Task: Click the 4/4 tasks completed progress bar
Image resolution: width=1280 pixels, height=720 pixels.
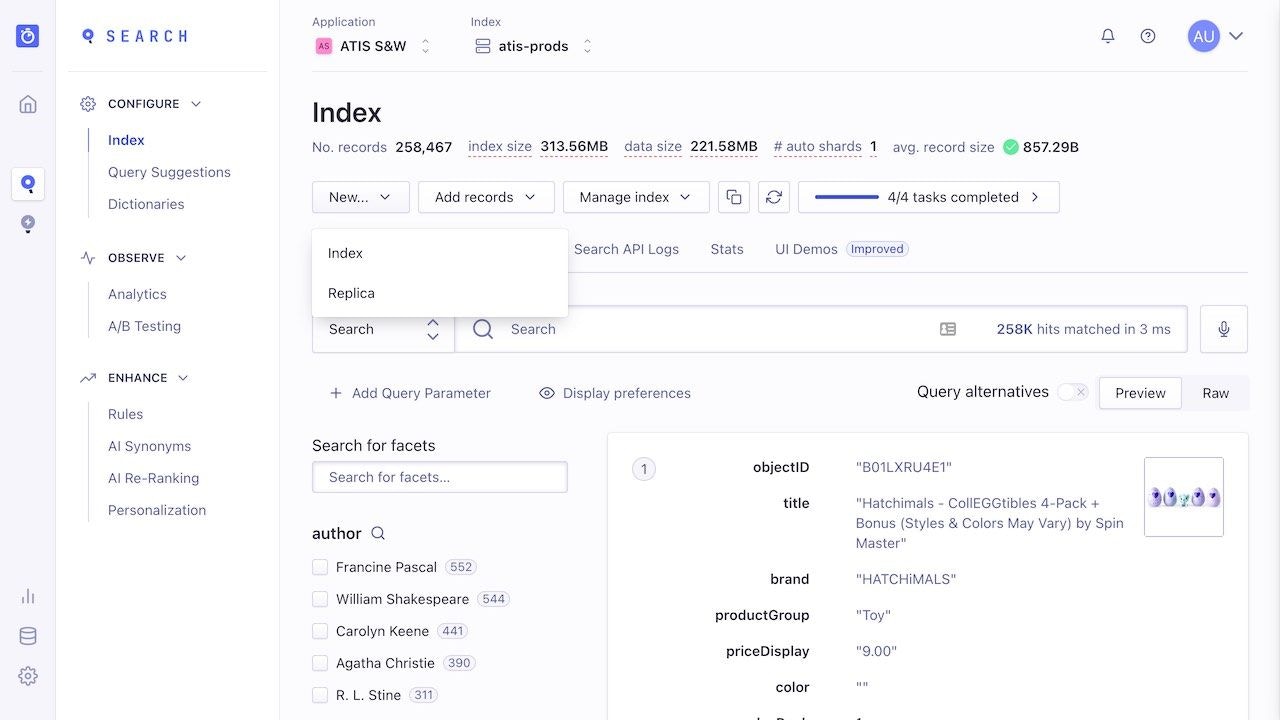Action: (x=928, y=197)
